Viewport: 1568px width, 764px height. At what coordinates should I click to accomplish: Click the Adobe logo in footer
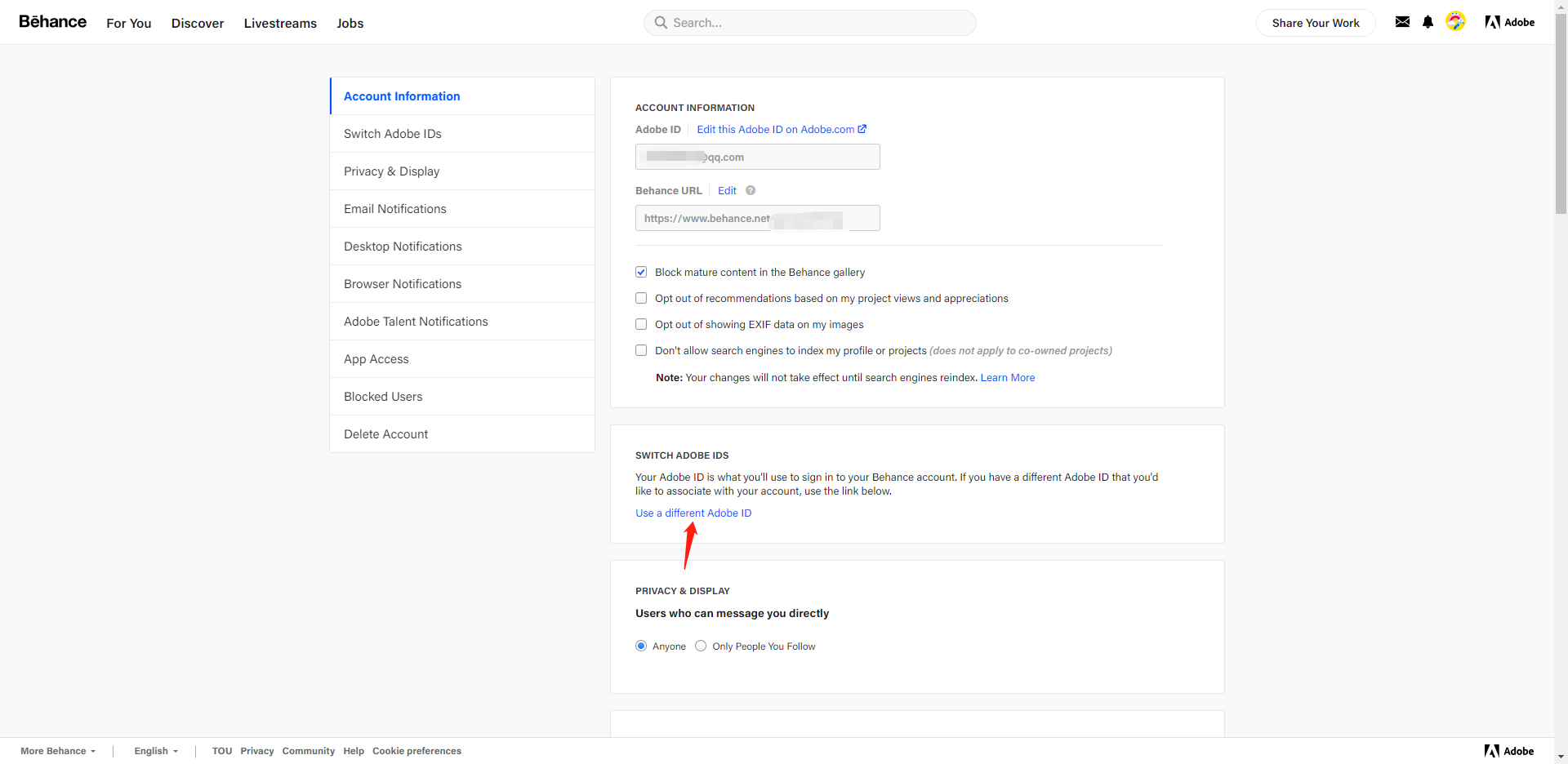click(x=1508, y=751)
